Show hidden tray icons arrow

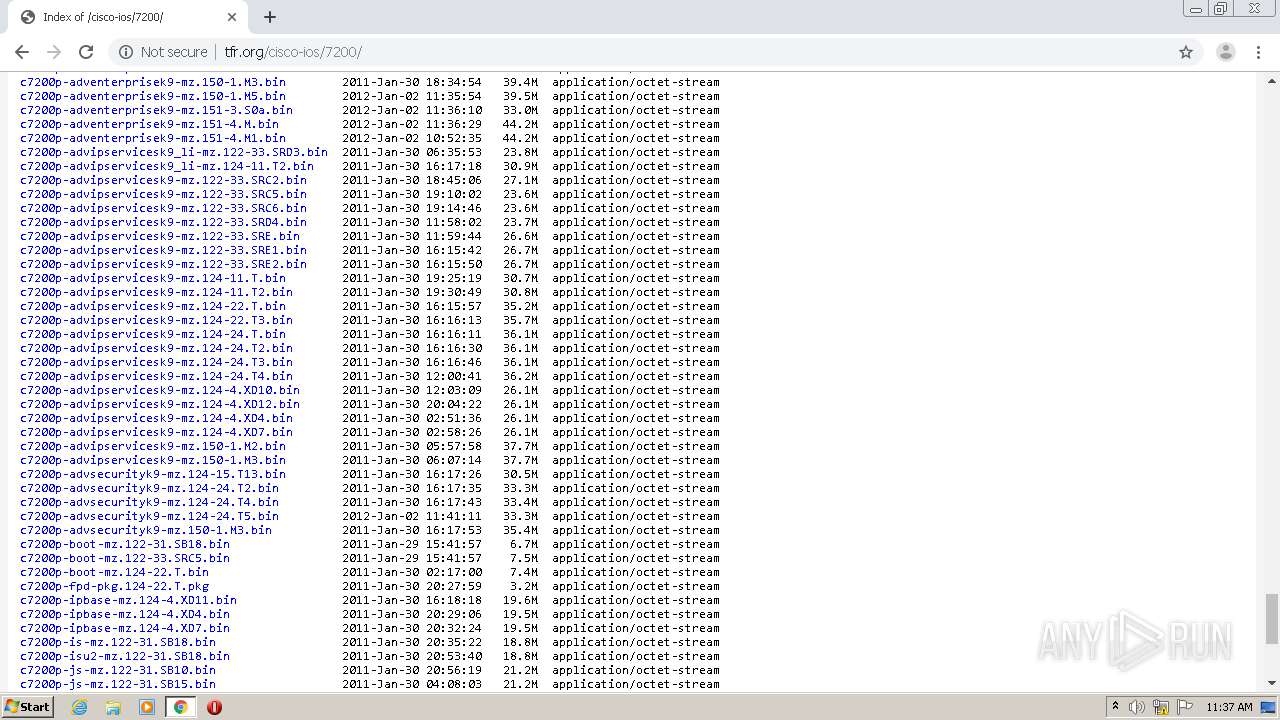1115,707
